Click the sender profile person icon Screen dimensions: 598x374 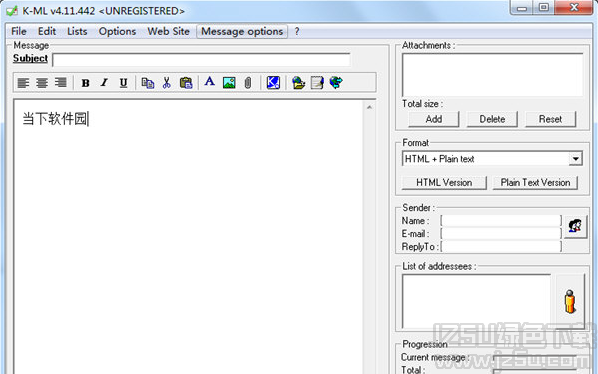(x=575, y=226)
